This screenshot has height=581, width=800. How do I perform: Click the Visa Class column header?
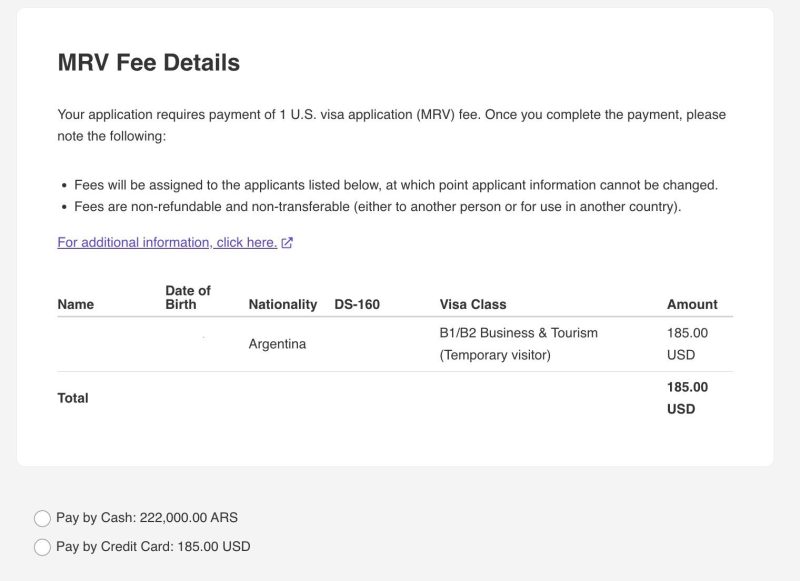473,304
